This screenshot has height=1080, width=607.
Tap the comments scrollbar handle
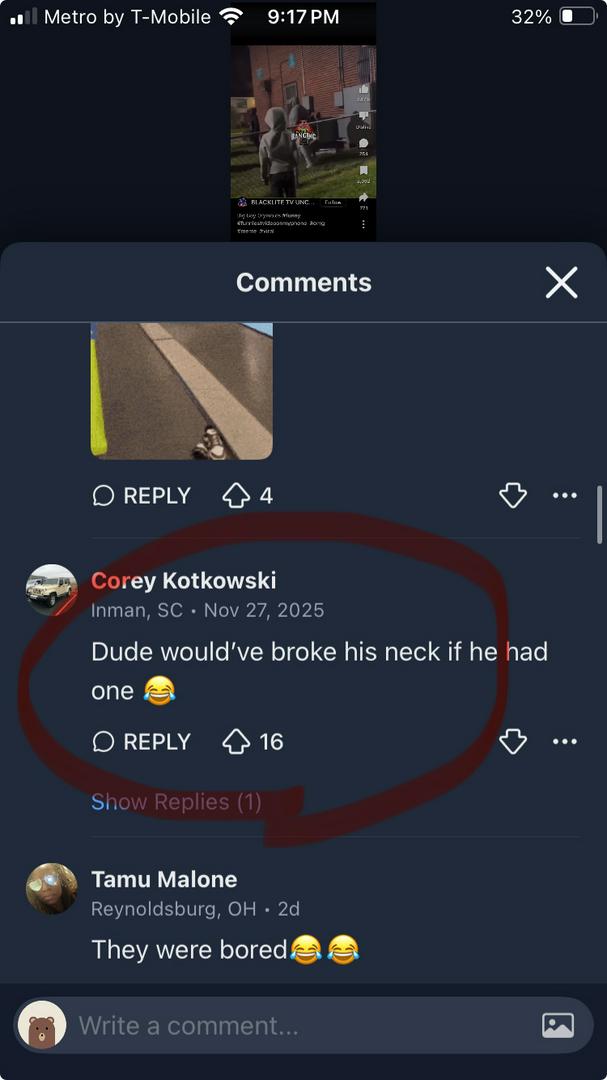click(599, 515)
